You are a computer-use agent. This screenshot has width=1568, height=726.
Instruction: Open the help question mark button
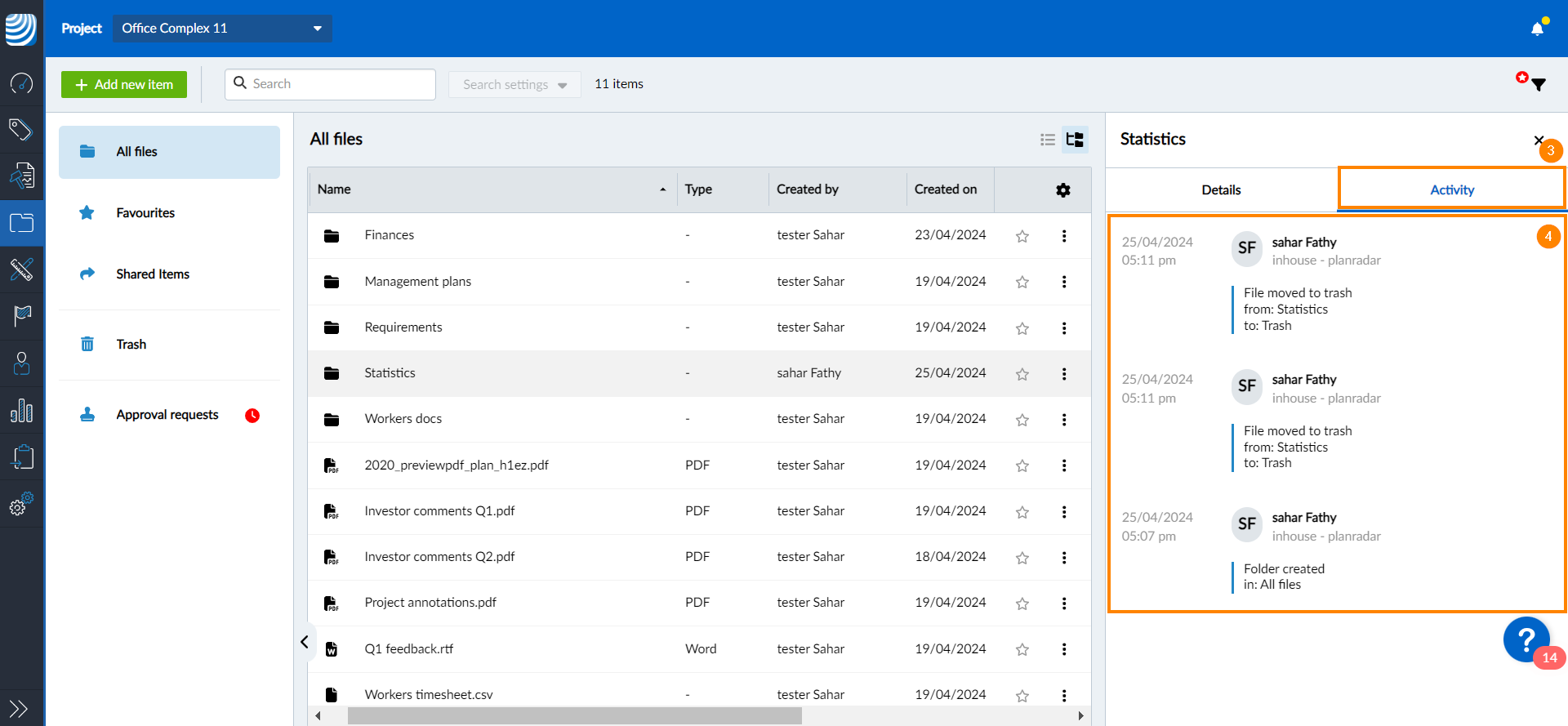pos(1526,639)
